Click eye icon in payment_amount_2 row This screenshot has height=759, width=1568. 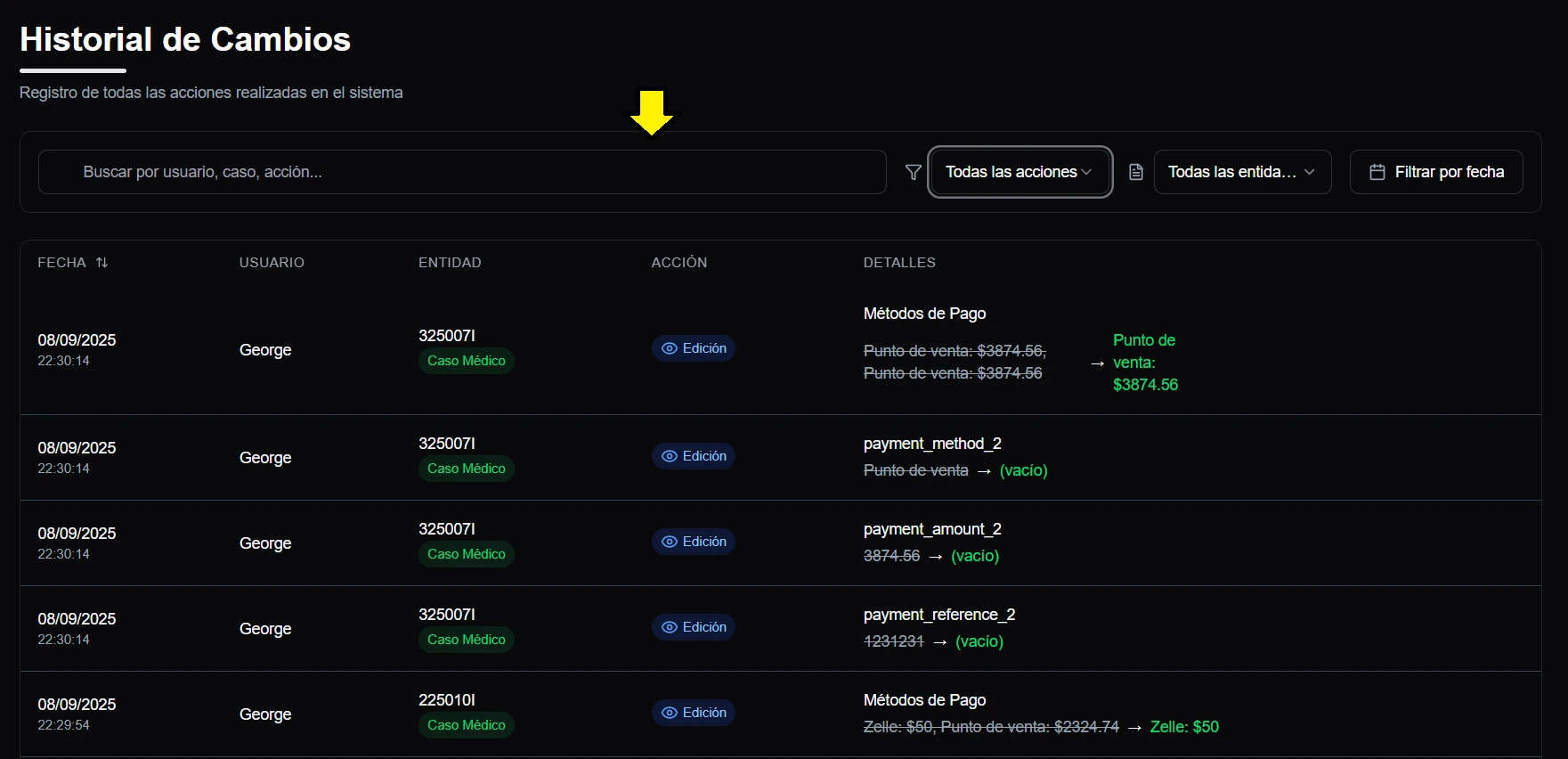[670, 542]
